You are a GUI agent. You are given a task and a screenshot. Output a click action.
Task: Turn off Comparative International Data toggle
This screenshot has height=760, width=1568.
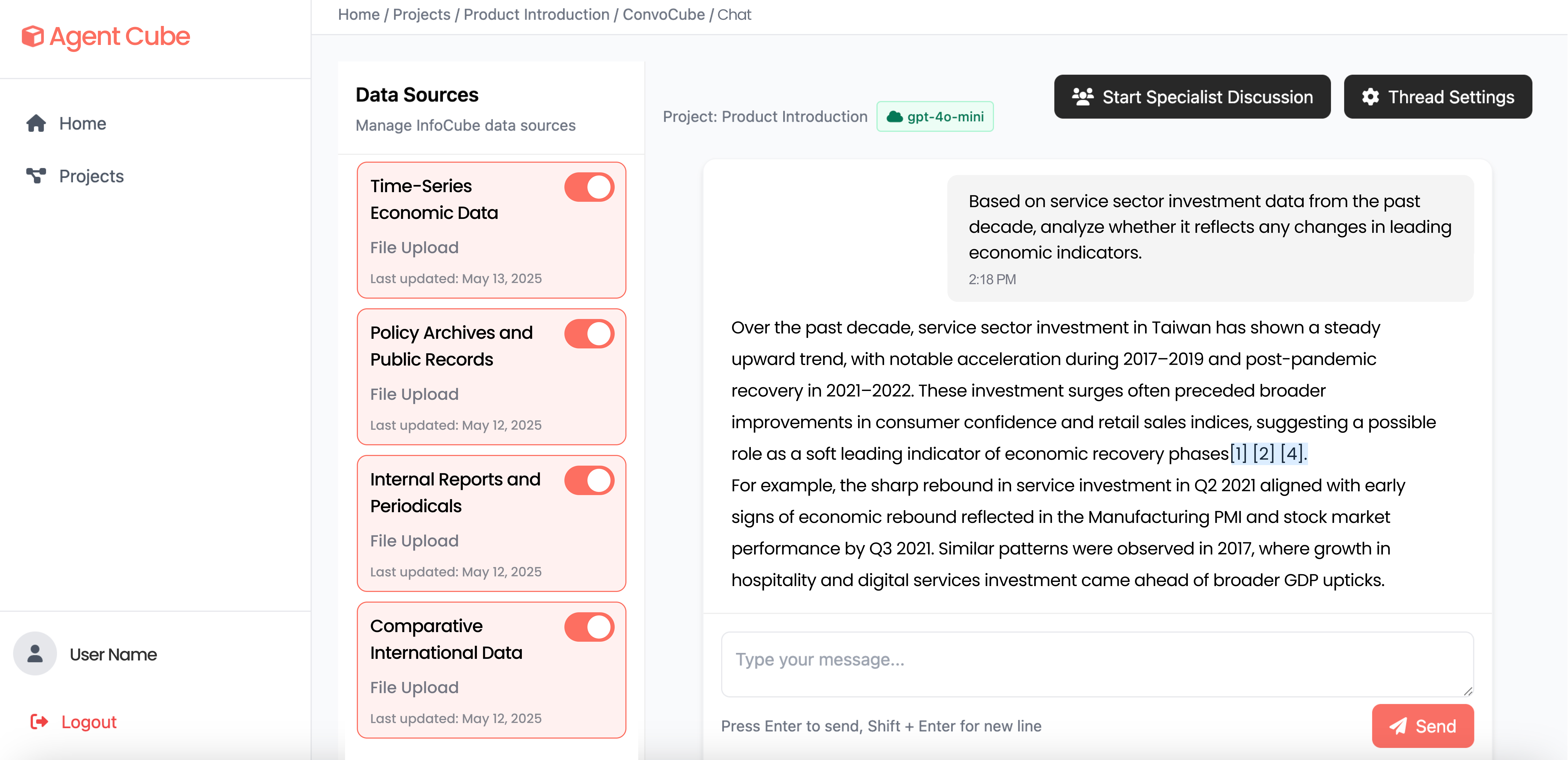pyautogui.click(x=589, y=628)
